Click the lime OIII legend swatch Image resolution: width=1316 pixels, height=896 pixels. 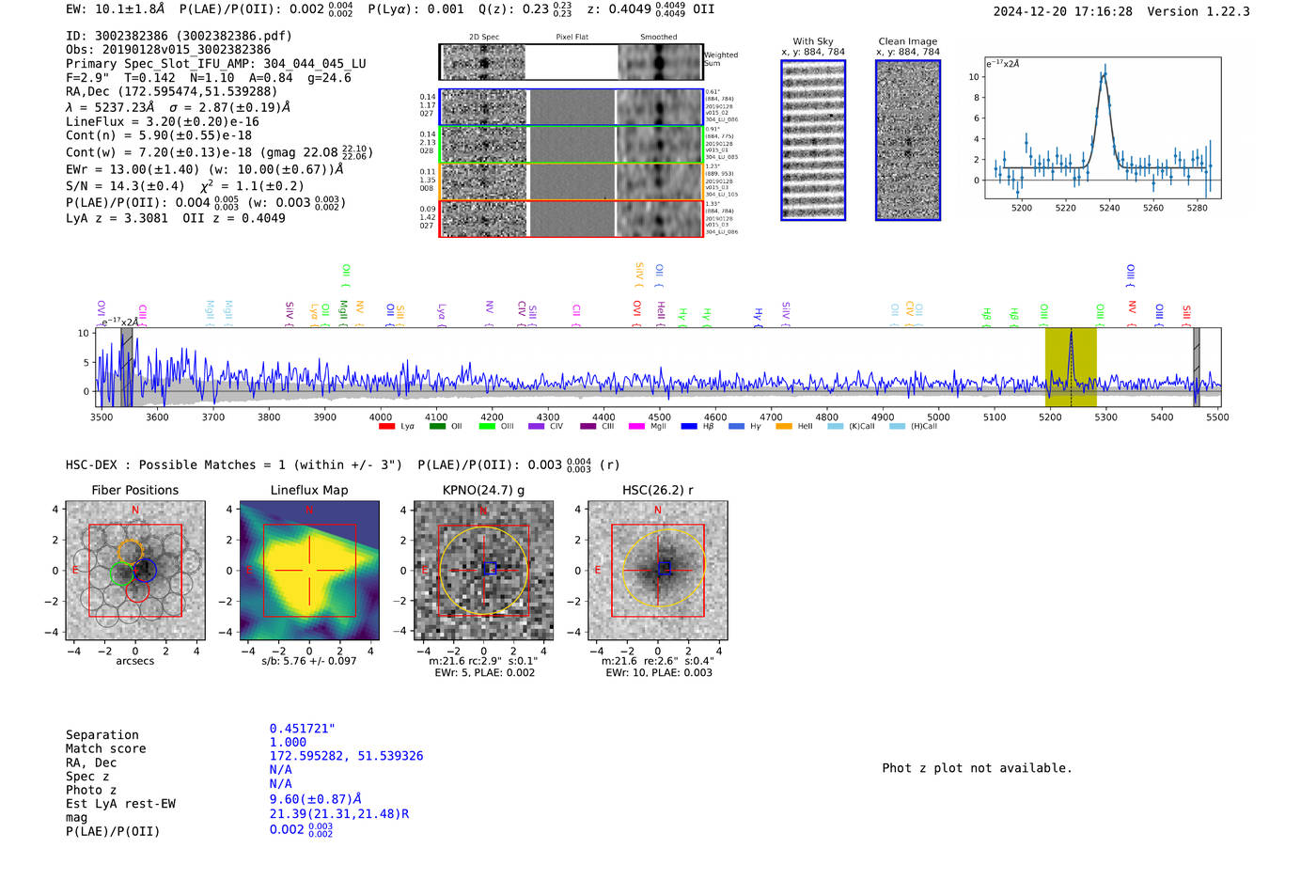click(487, 427)
